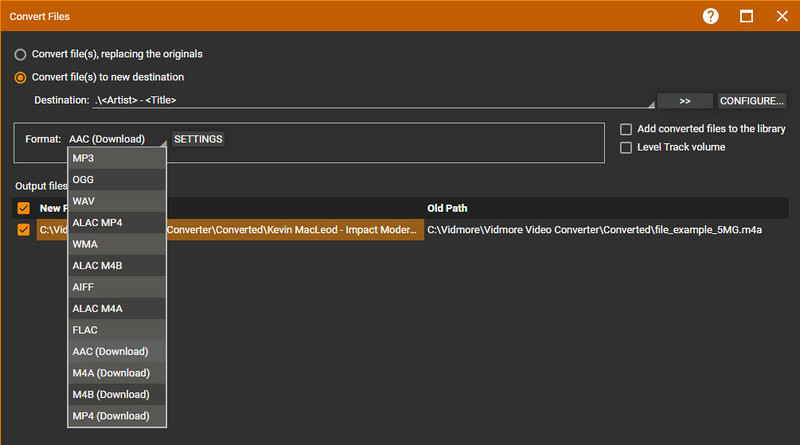Viewport: 800px width, 445px height.
Task: Click the Destination path input field
Action: [x=370, y=100]
